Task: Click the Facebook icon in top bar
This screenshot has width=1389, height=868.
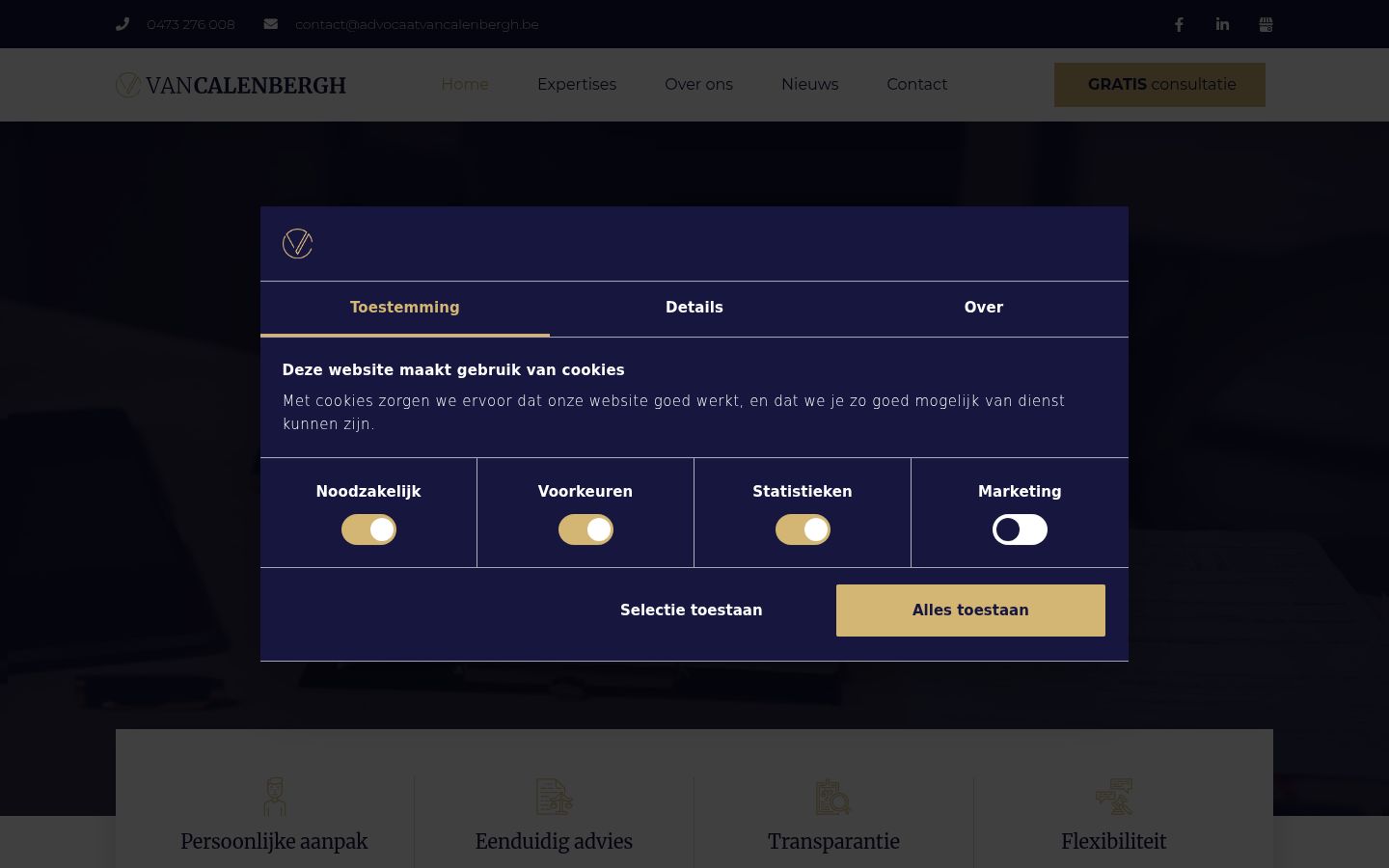Action: [x=1179, y=24]
